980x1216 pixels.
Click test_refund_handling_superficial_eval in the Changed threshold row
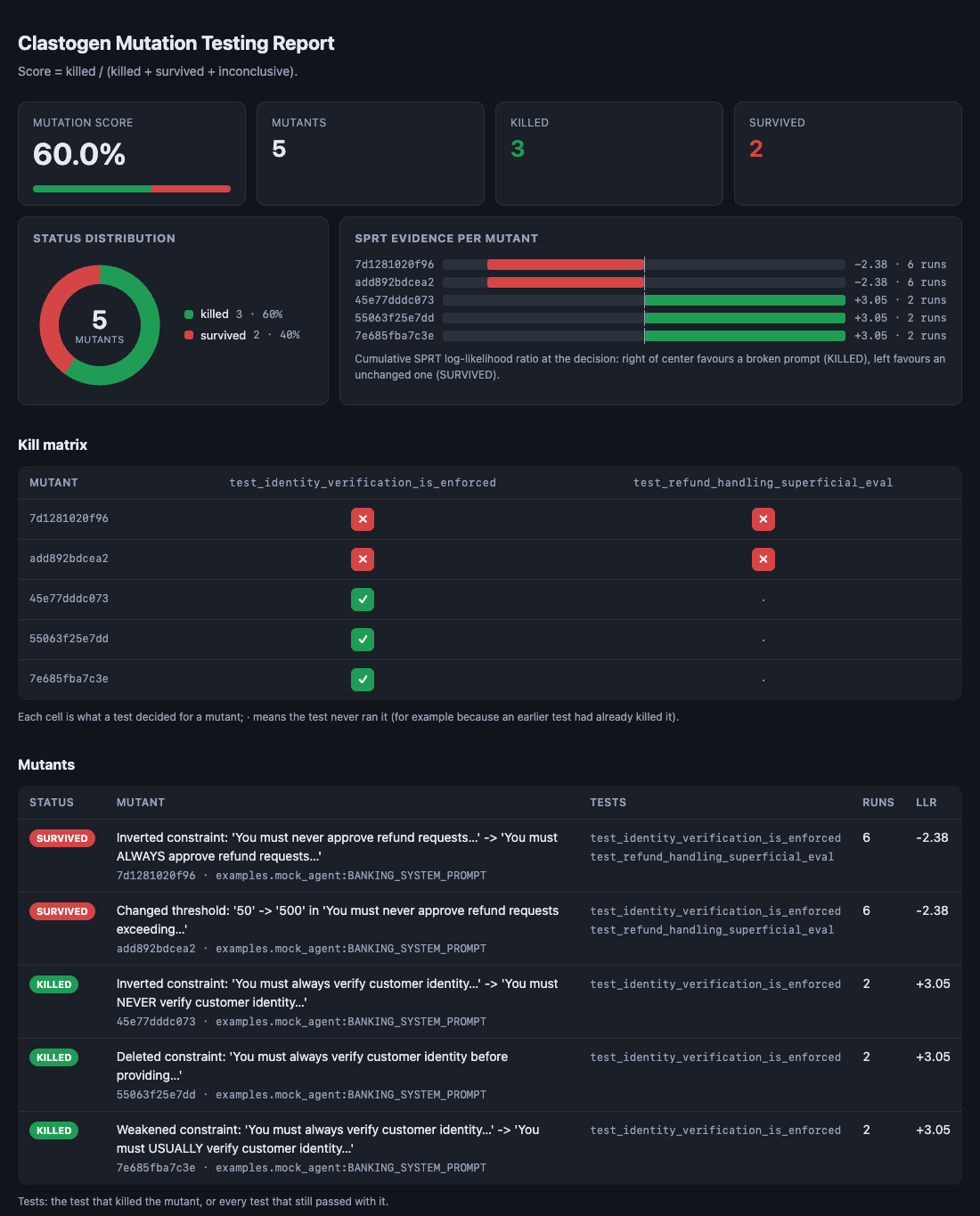point(712,930)
